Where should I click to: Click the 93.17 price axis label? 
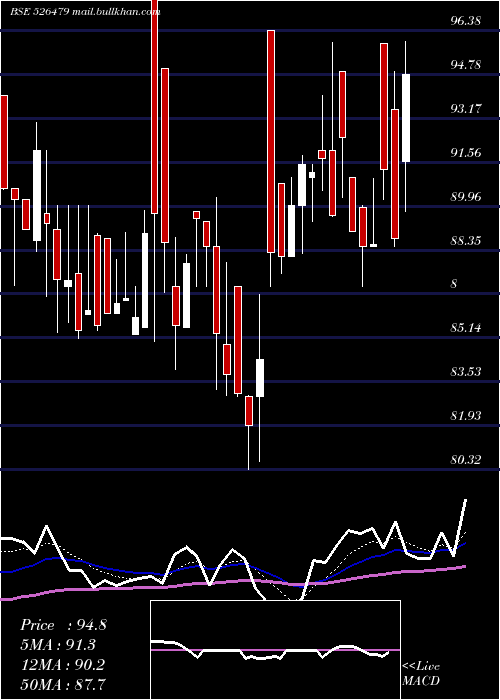(466, 108)
